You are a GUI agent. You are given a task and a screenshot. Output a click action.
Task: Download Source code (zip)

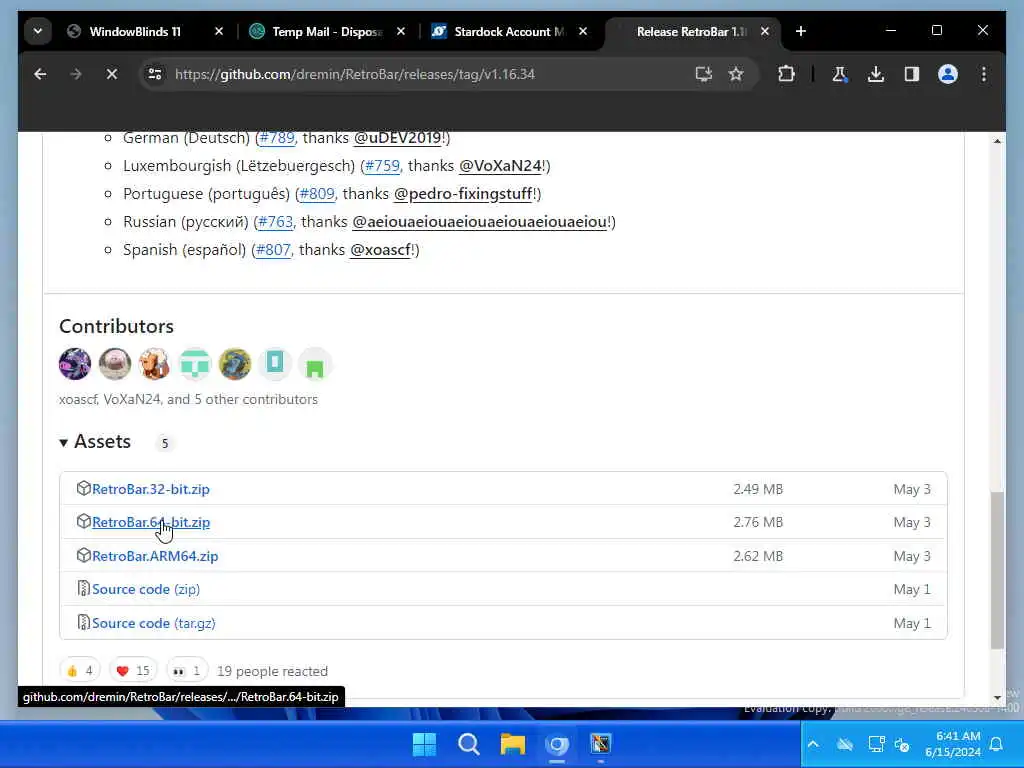pos(146,589)
